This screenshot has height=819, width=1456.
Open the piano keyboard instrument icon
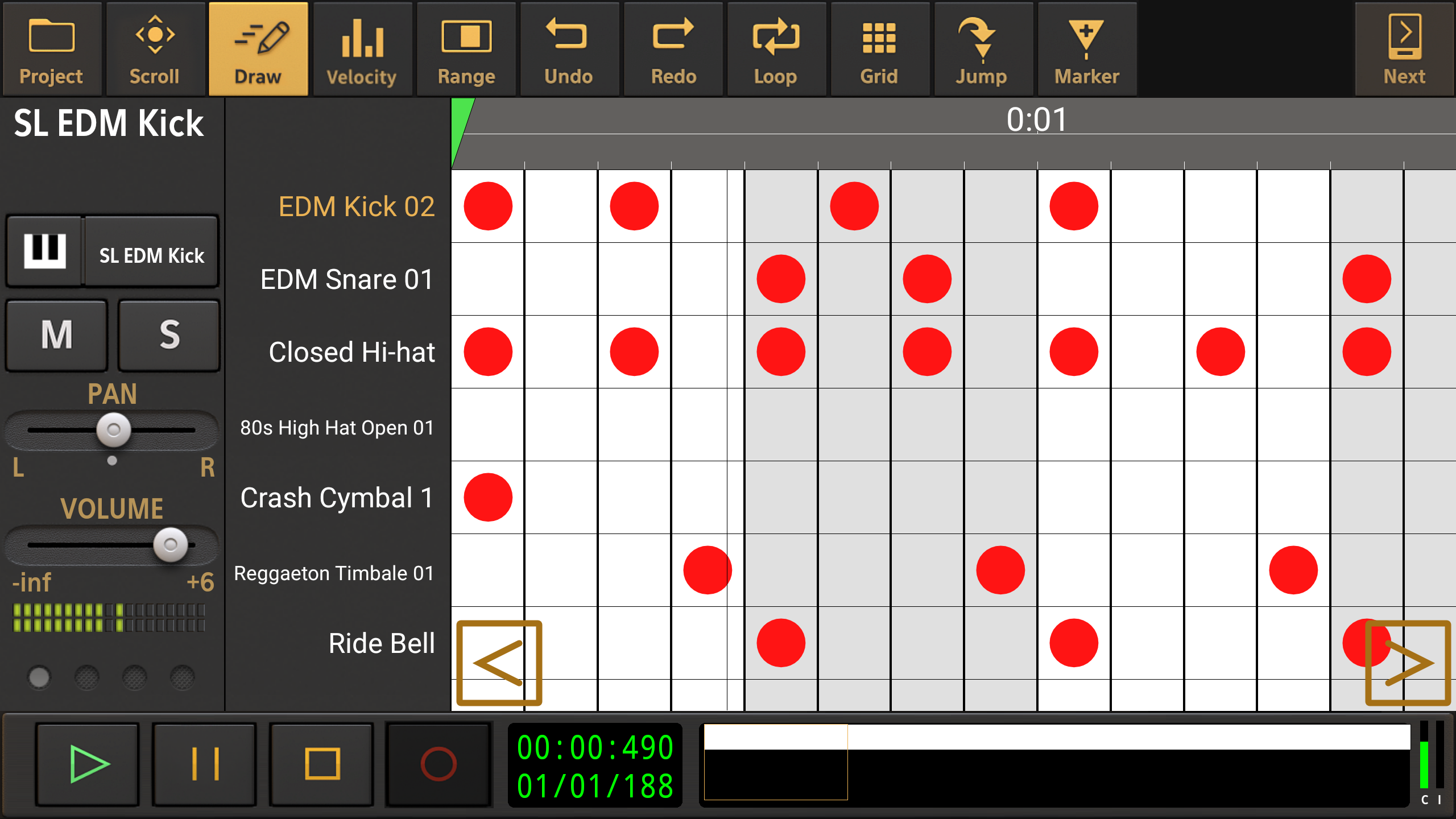pos(44,251)
